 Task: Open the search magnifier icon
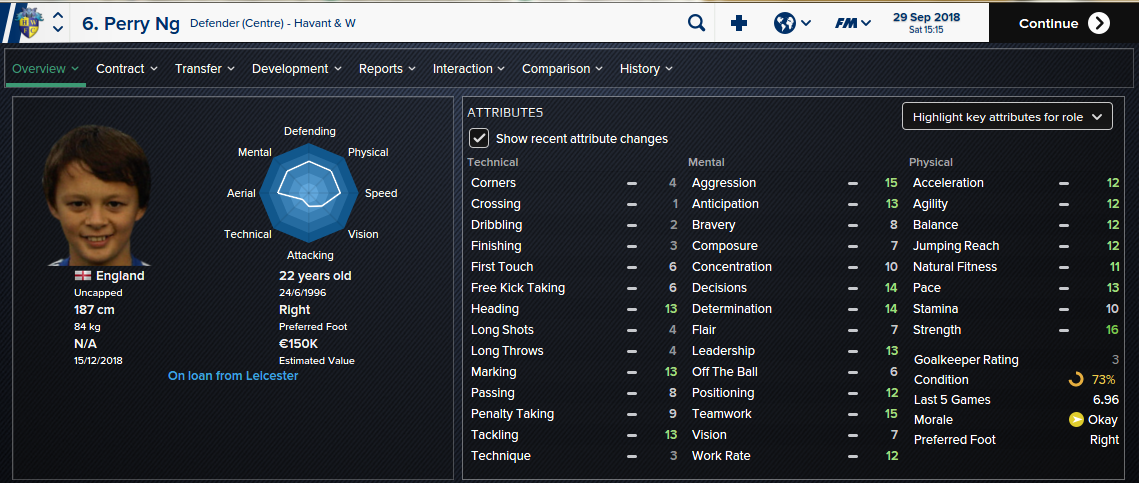point(696,23)
